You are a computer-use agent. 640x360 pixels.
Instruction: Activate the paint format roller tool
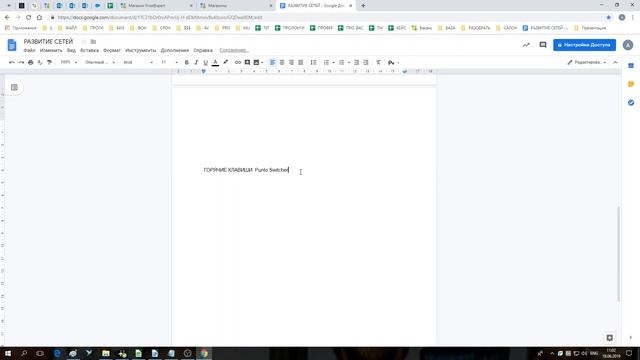(x=49, y=62)
